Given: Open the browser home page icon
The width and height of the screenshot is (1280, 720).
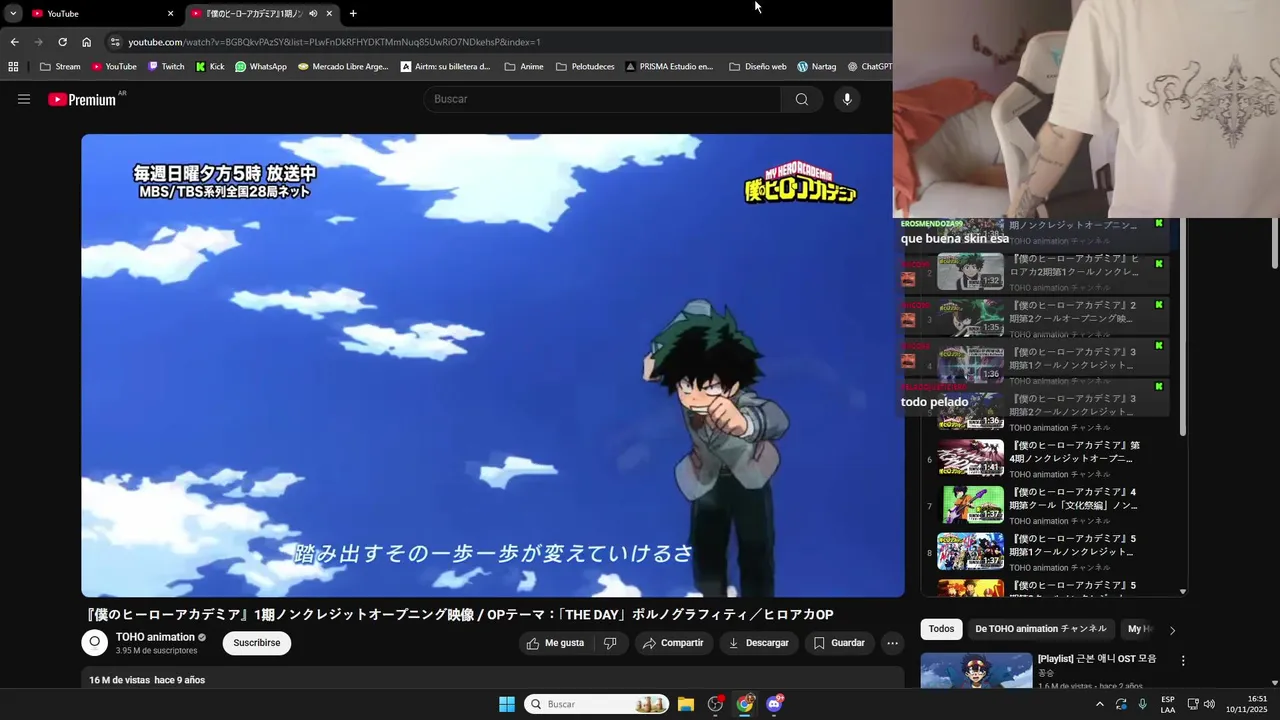Looking at the screenshot, I should [x=87, y=42].
